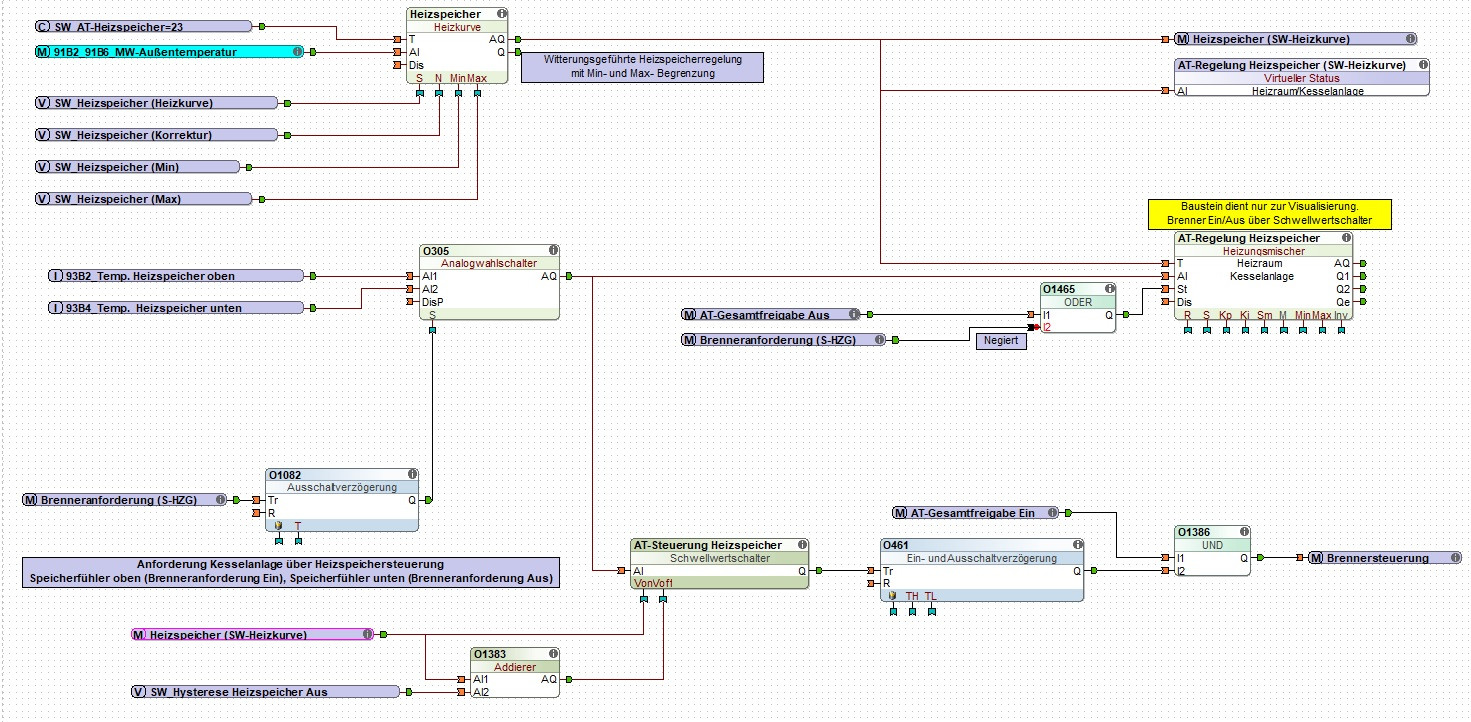The image size is (1471, 722).
Task: Click info icon on Heizspeicher Heizkurve block
Action: (501, 15)
